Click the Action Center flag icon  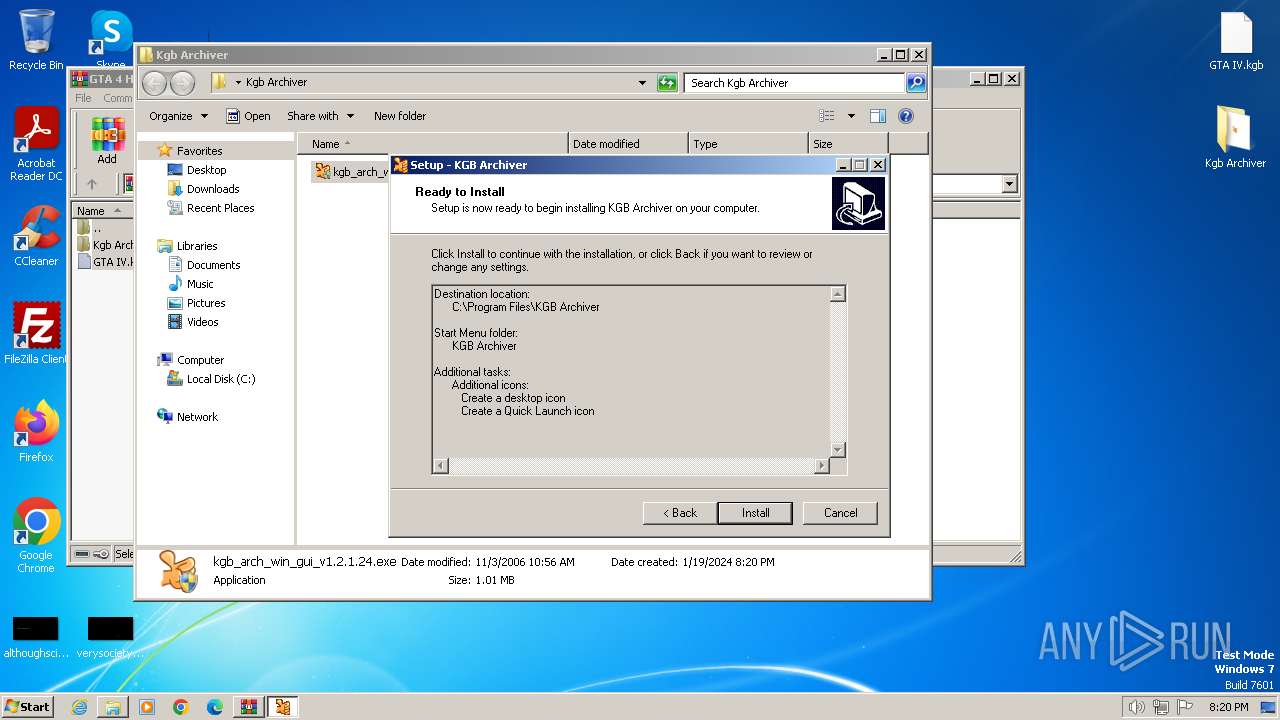tap(1185, 707)
